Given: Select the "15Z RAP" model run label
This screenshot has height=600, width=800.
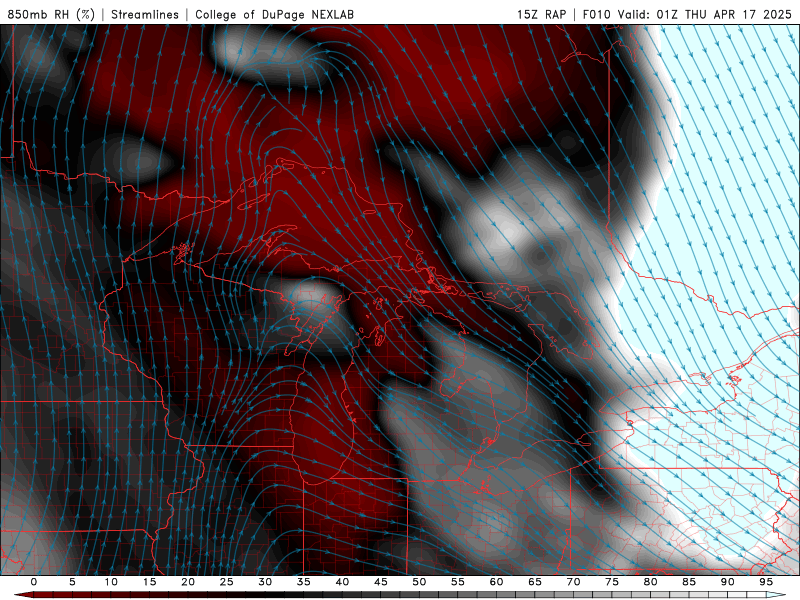Looking at the screenshot, I should (541, 14).
